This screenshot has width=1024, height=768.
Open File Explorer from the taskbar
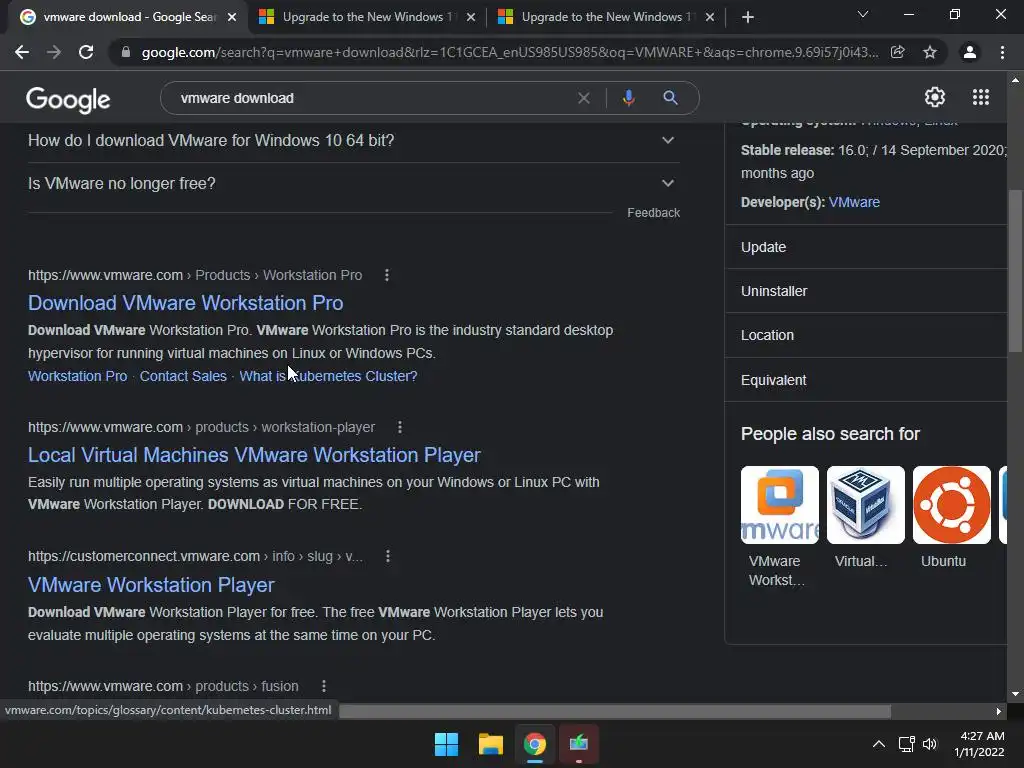[490, 744]
